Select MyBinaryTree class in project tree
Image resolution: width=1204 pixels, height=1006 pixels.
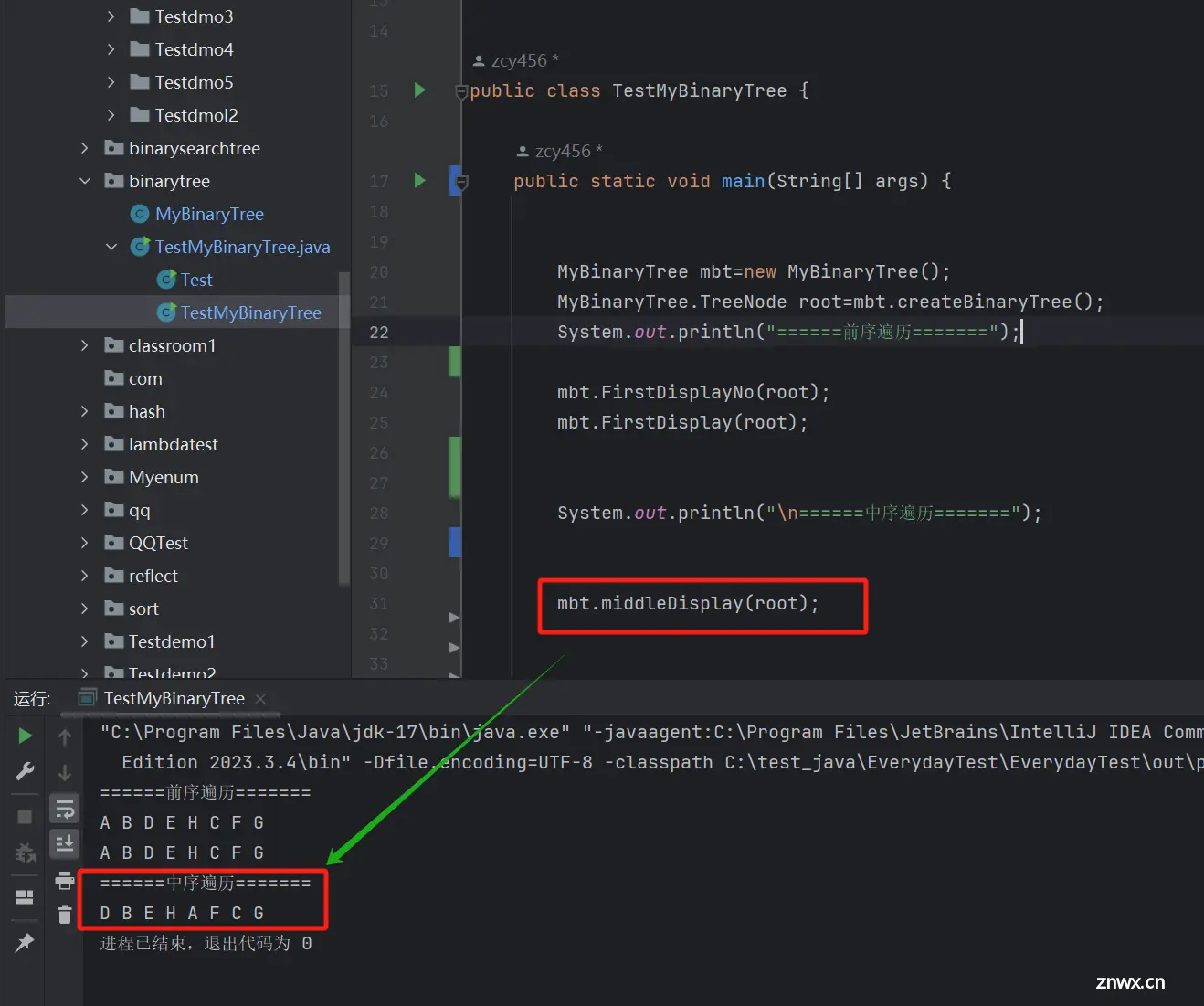(x=209, y=214)
